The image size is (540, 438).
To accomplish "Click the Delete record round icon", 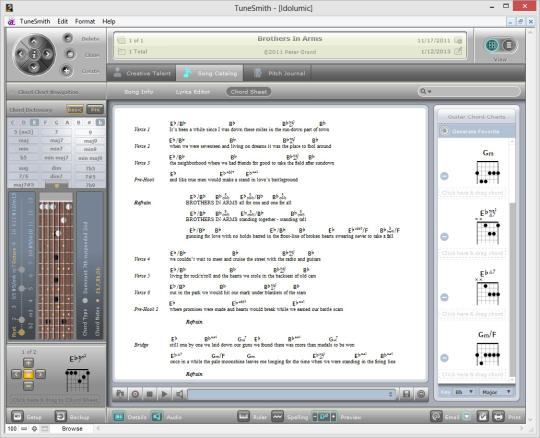I will (68, 38).
